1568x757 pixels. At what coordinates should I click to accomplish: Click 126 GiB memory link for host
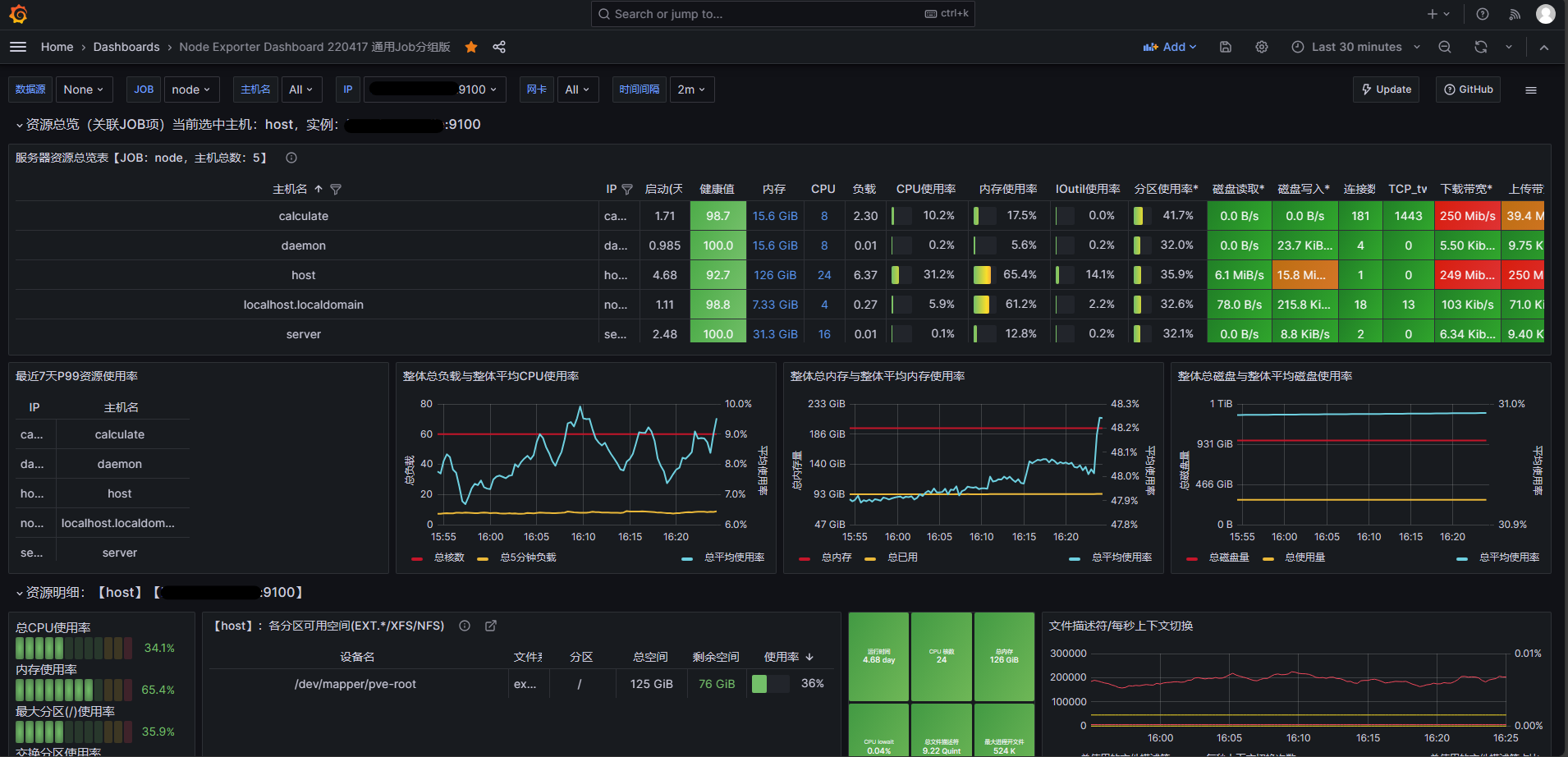coord(775,275)
